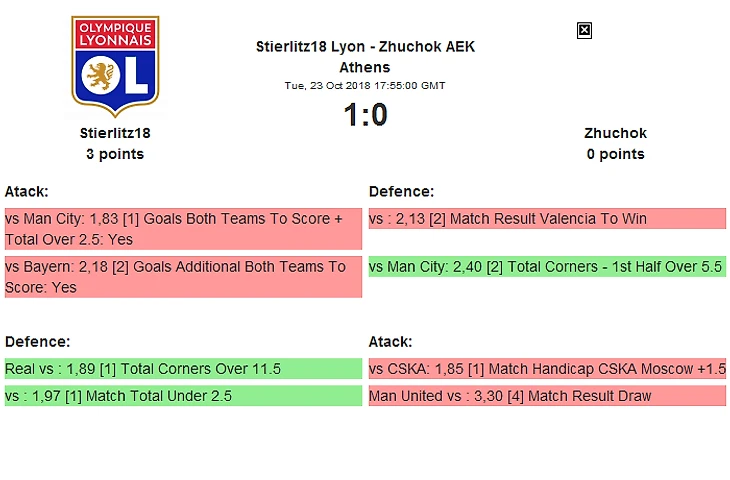Click the Stierlitz18 Lyon - Zhuchok AEK Athens title
This screenshot has height=480, width=730.
pyautogui.click(x=365, y=57)
